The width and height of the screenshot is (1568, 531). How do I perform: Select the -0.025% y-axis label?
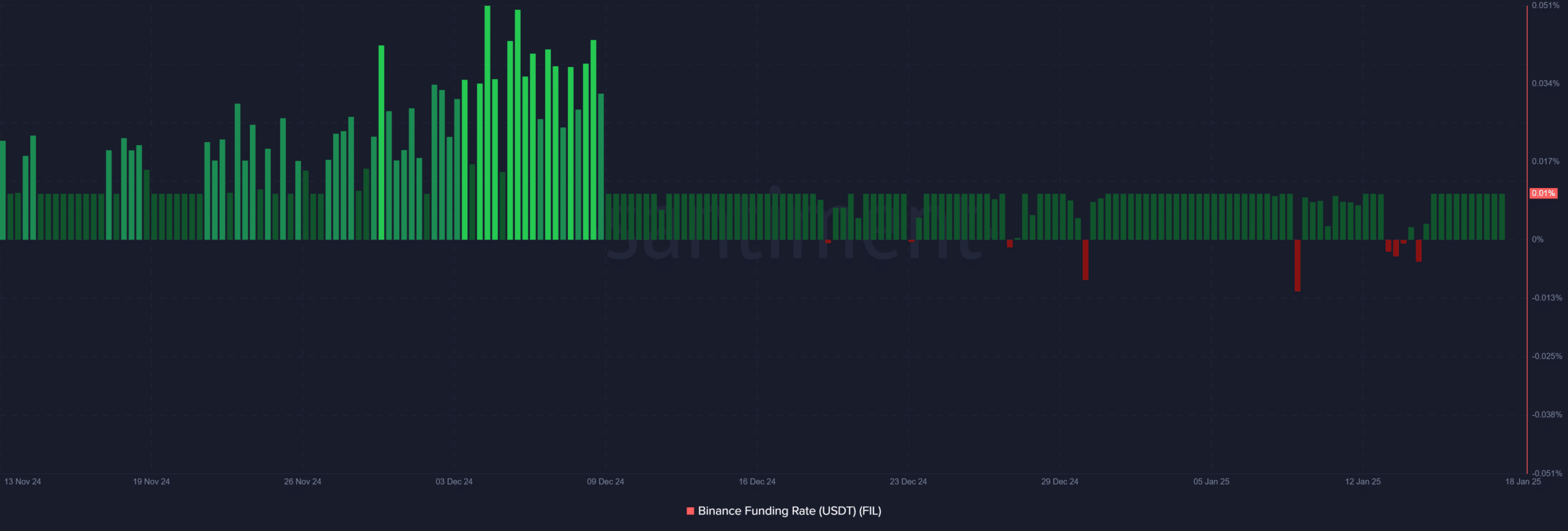coord(1547,356)
